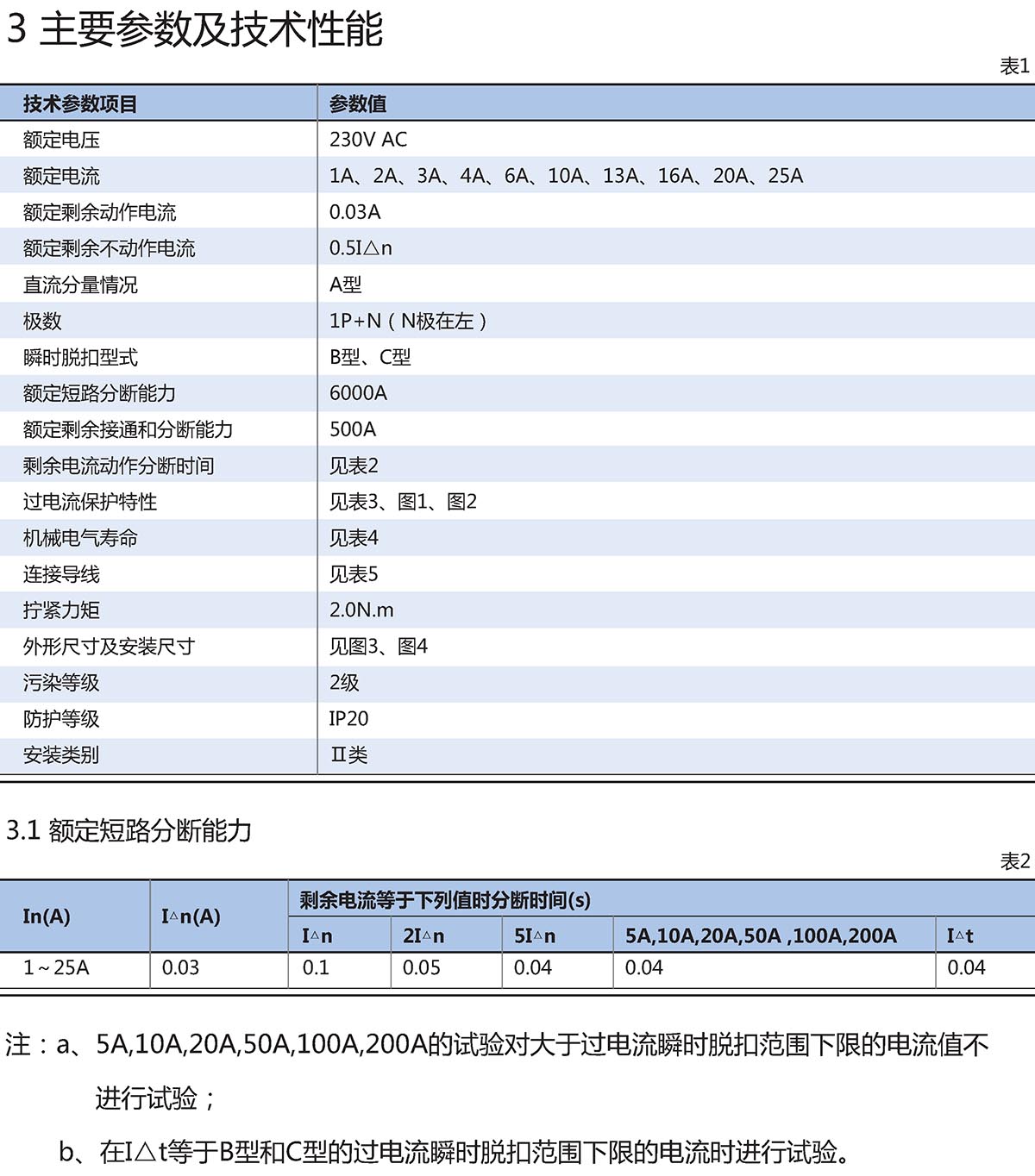Click the 见表3、图1、图2 reference text
The width and height of the screenshot is (1035, 1176).
pyautogui.click(x=403, y=502)
